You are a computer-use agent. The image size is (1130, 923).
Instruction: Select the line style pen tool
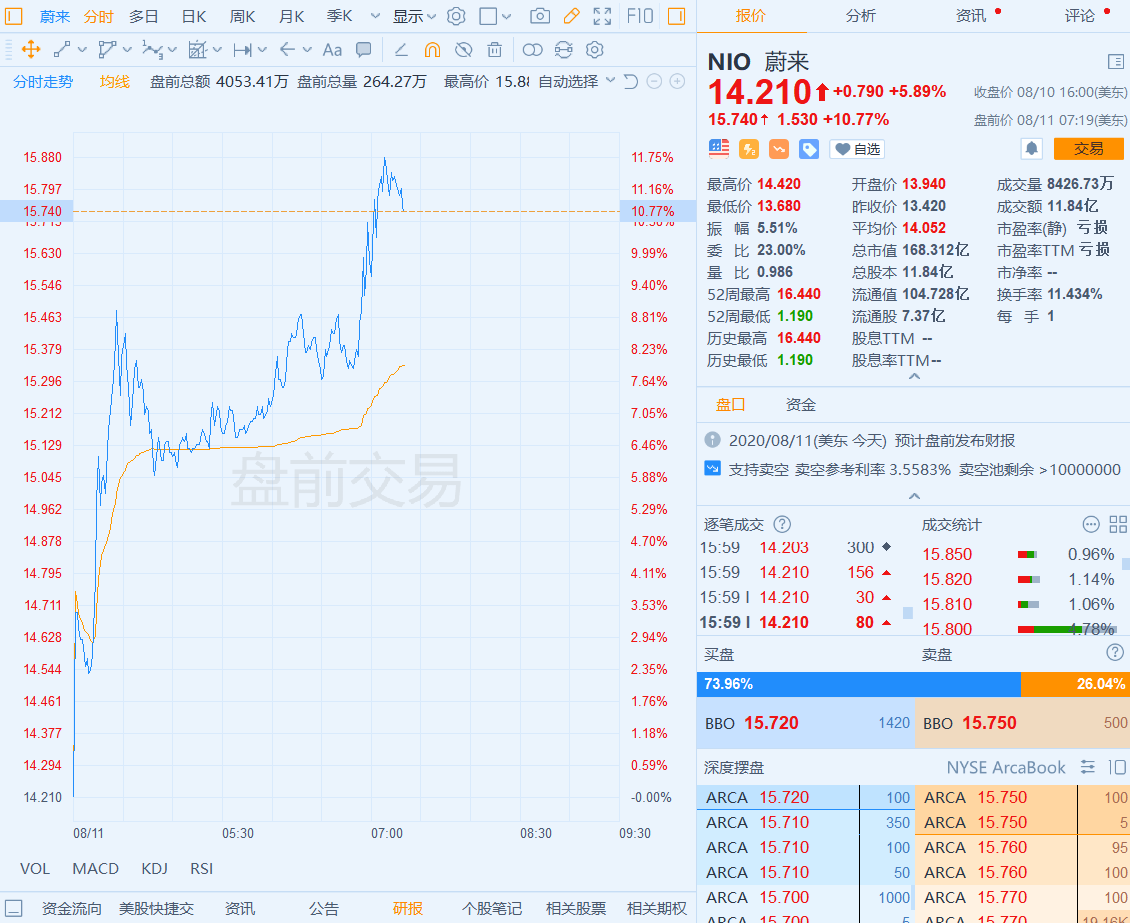pyautogui.click(x=401, y=50)
